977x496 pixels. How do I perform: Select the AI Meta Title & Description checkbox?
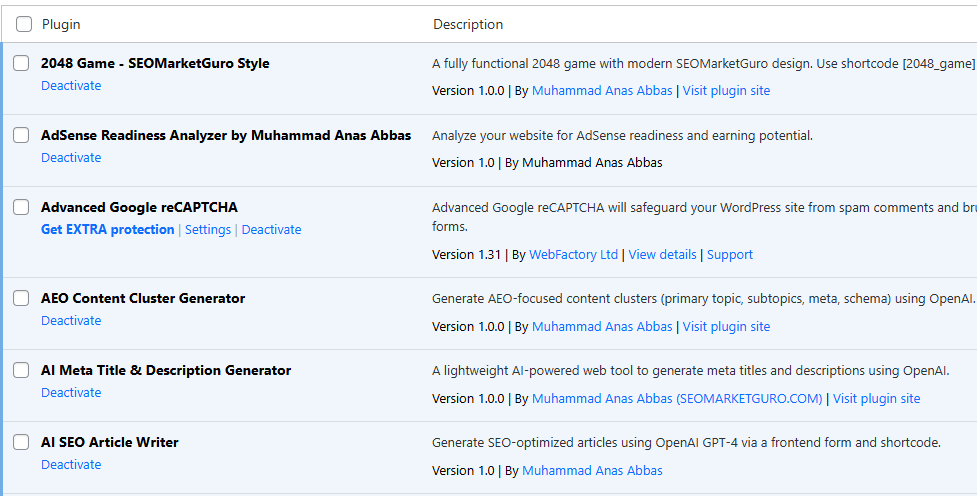[21, 371]
